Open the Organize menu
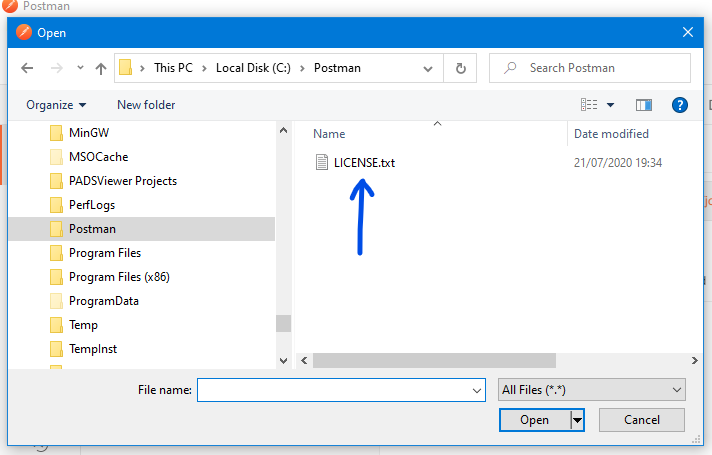 point(56,105)
